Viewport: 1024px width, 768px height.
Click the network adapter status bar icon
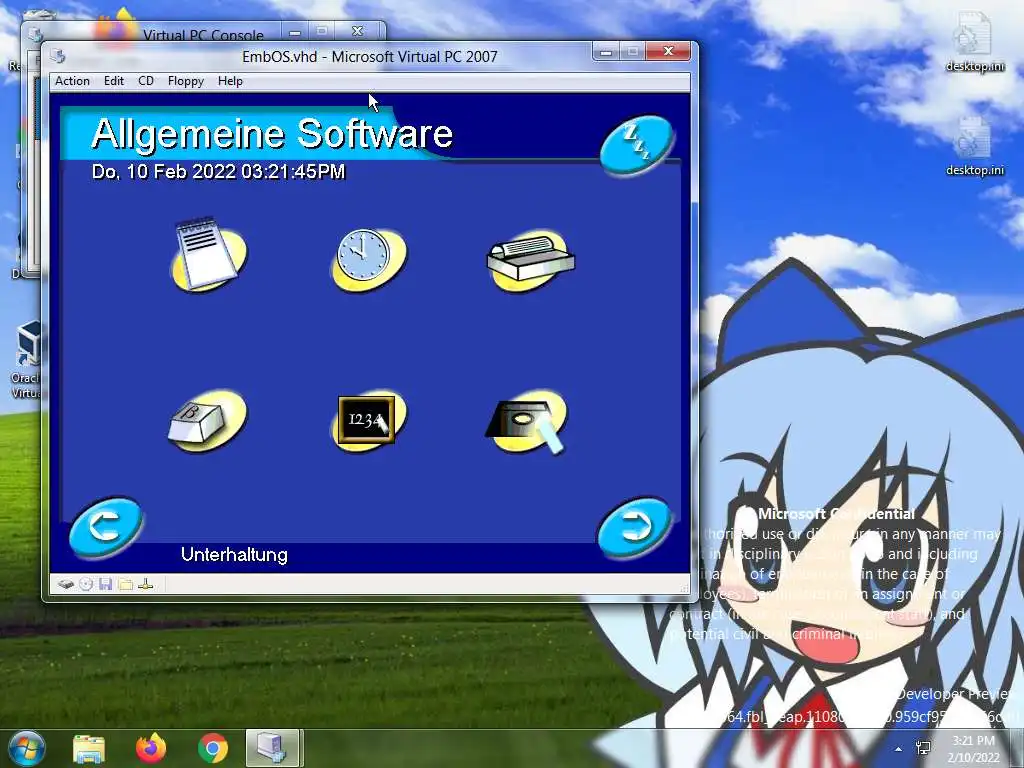click(146, 584)
